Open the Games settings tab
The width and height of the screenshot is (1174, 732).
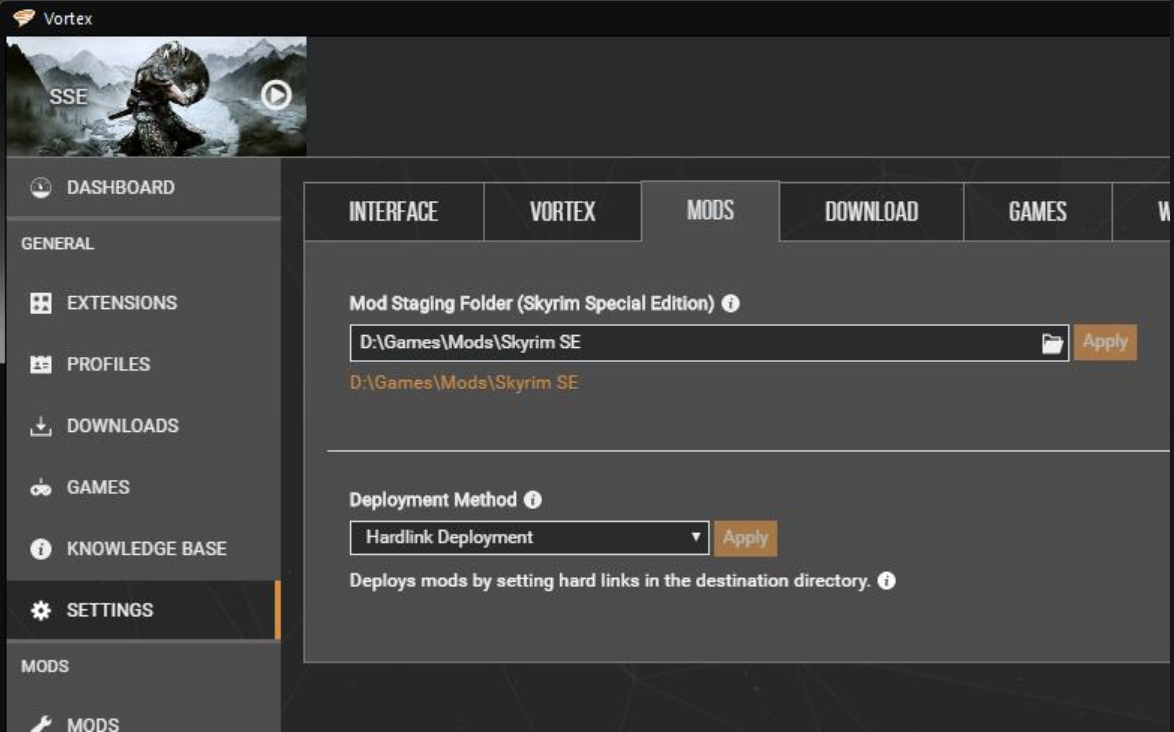point(1038,212)
